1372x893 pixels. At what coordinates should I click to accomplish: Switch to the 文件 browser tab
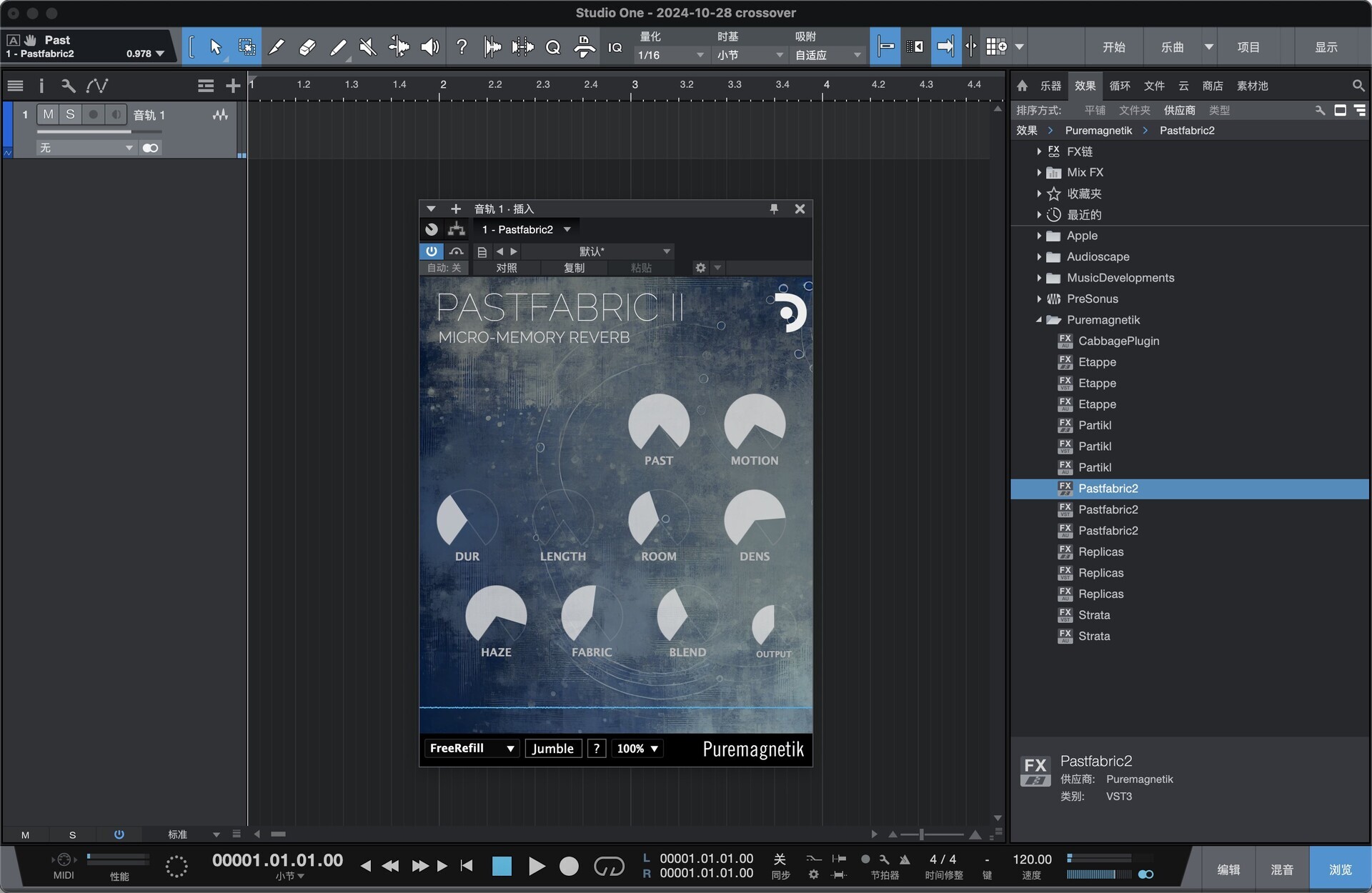(1154, 86)
